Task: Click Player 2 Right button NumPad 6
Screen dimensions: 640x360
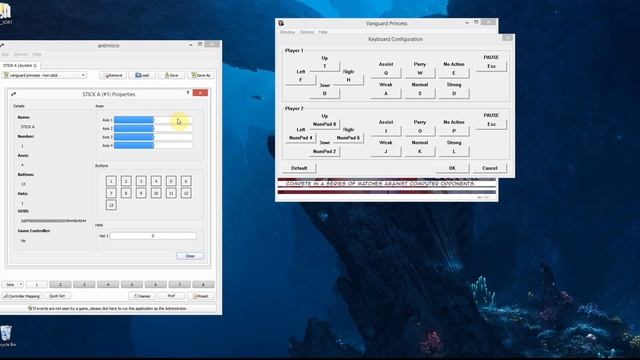Action: [x=348, y=138]
